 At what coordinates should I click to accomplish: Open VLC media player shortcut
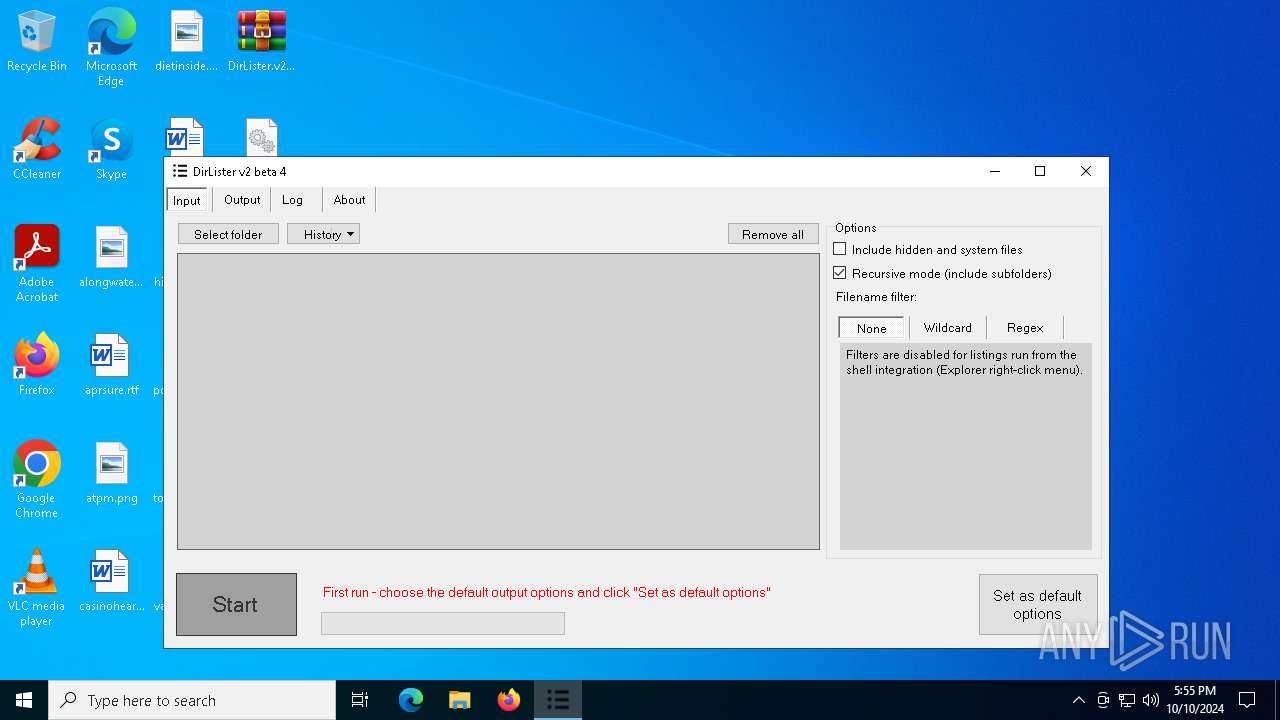pyautogui.click(x=37, y=588)
